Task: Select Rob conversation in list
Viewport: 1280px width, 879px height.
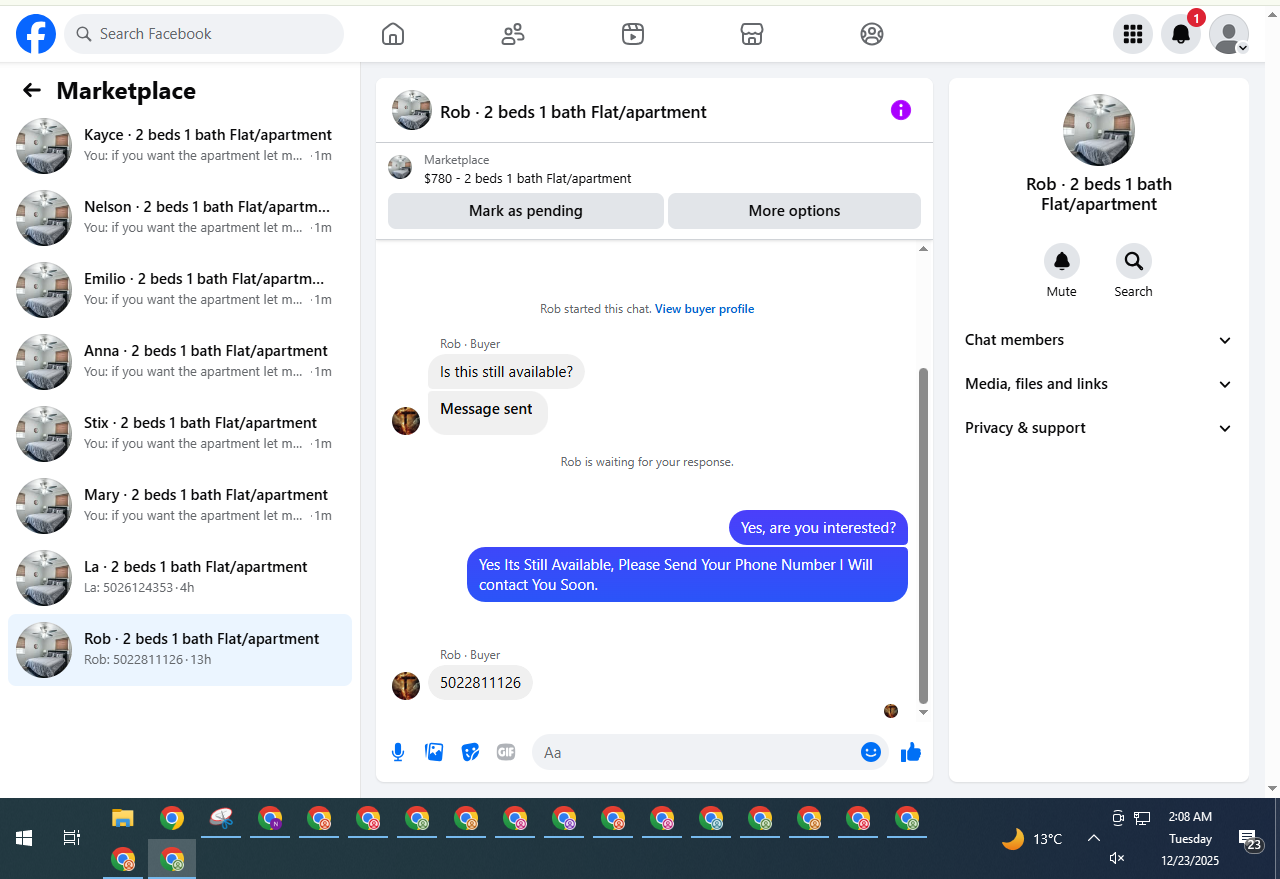Action: tap(180, 650)
